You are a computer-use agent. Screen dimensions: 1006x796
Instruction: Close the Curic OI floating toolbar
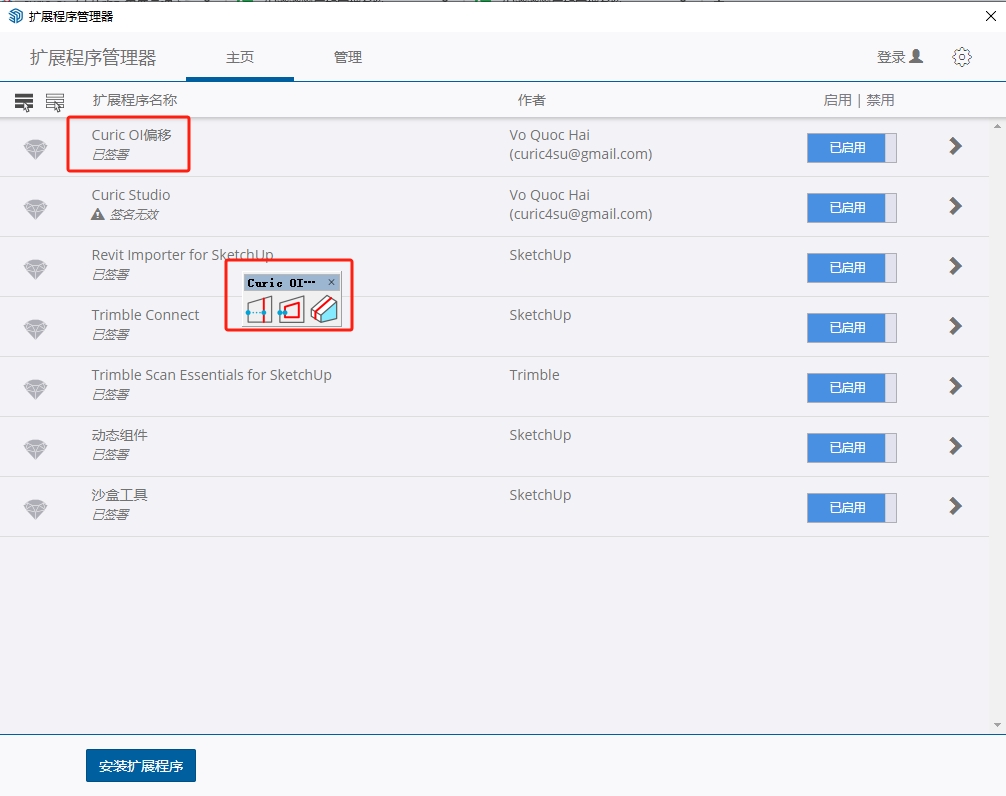point(331,282)
